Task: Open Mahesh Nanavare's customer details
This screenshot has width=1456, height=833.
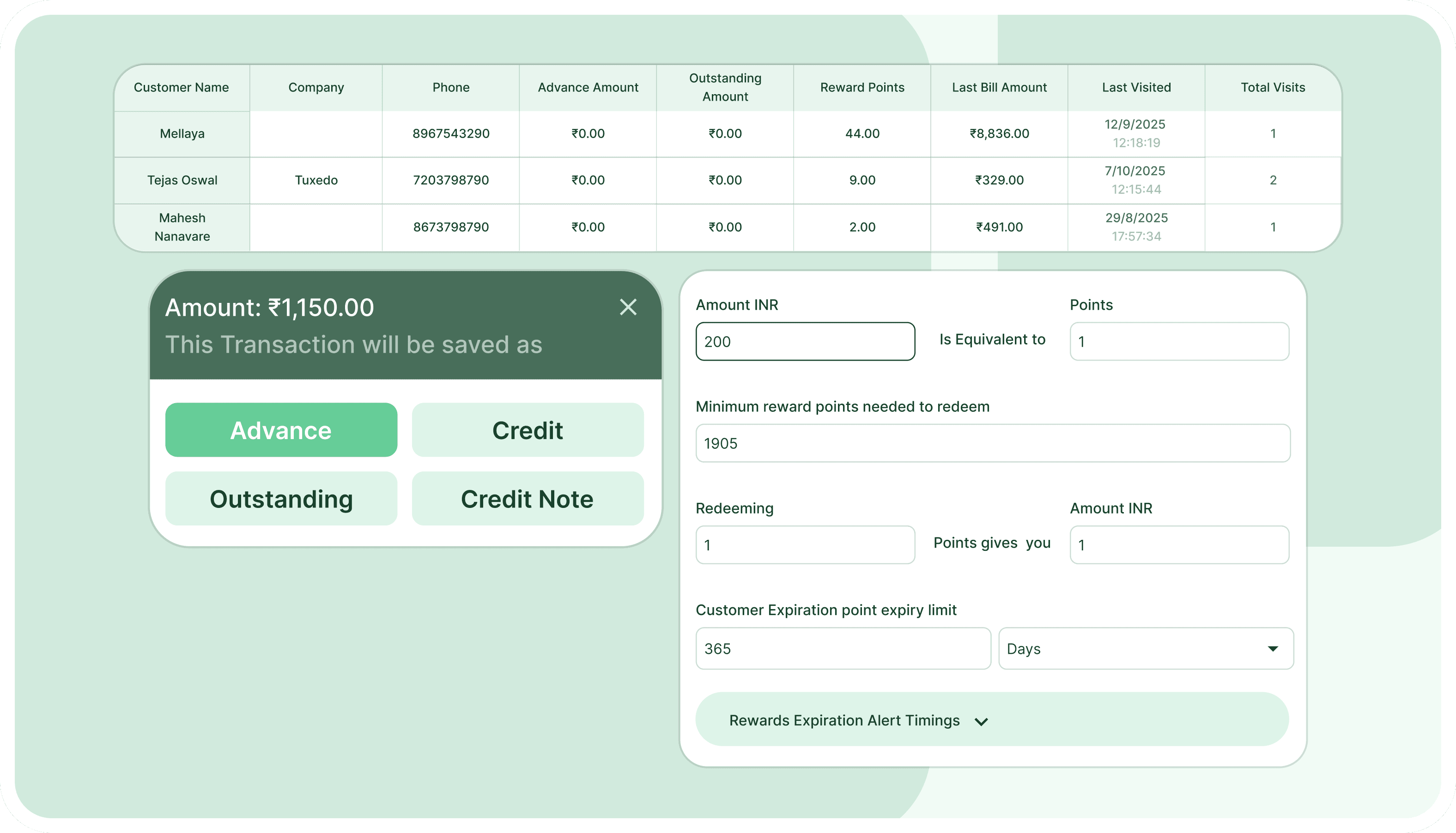Action: click(182, 227)
